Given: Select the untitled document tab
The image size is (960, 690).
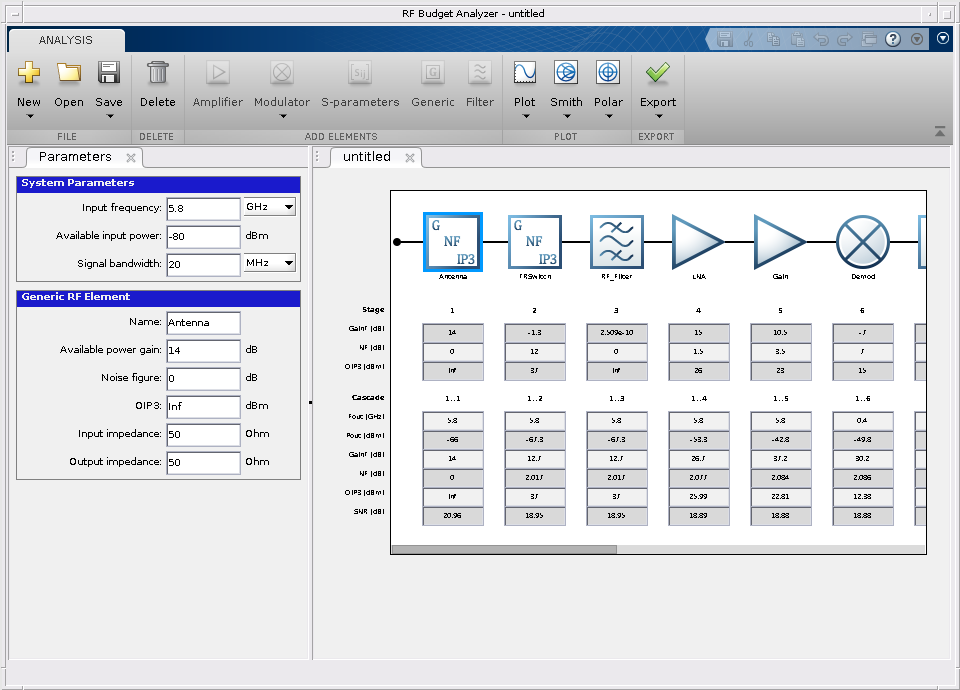Looking at the screenshot, I should point(366,157).
